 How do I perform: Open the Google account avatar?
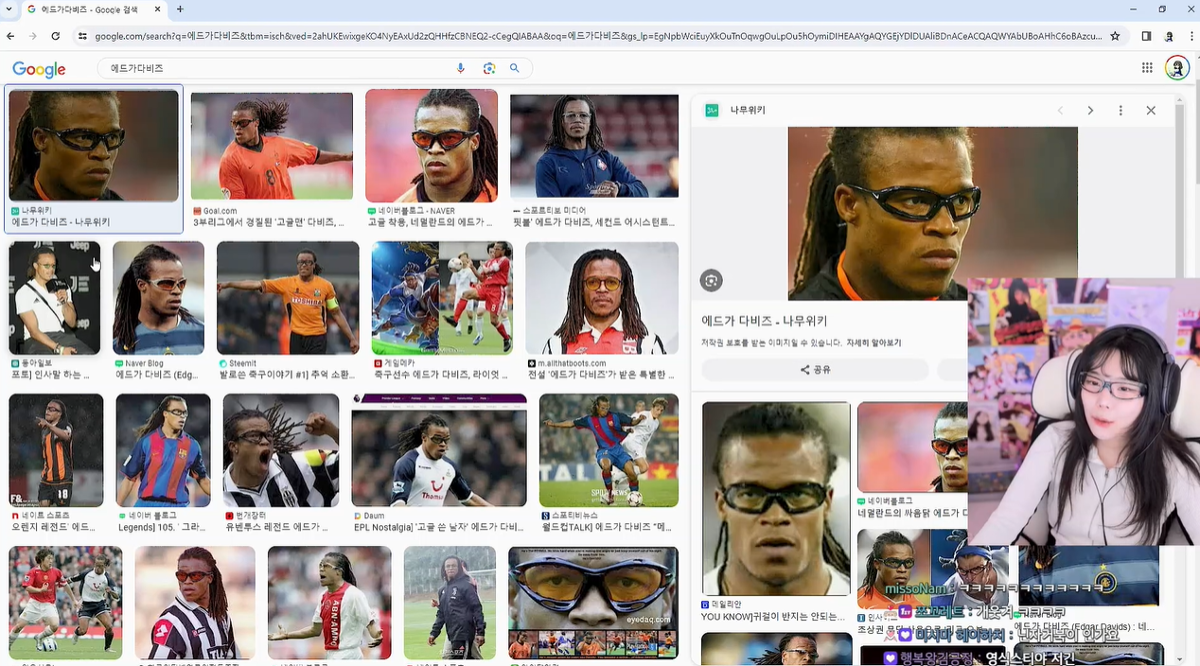[1177, 68]
